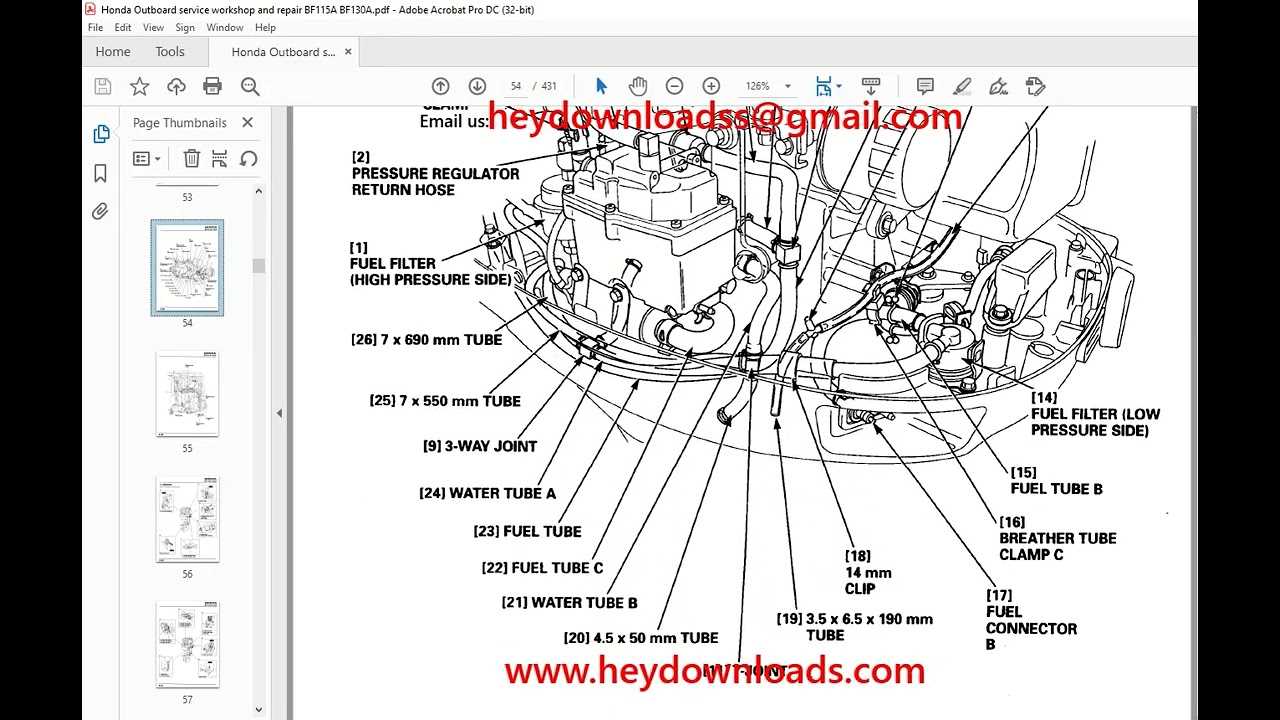
Task: Open the Edit menu
Action: [x=122, y=28]
